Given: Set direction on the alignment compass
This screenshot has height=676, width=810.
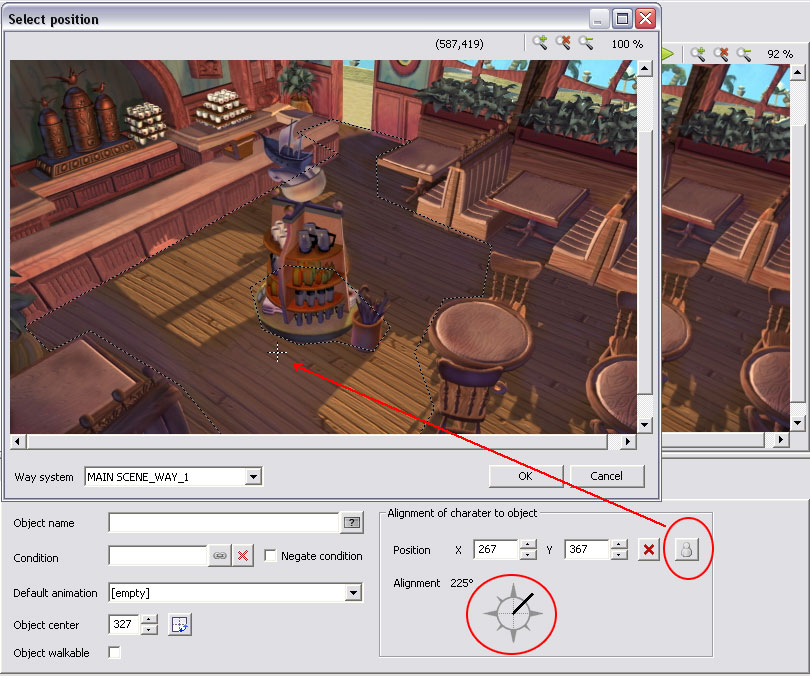Looking at the screenshot, I should click(x=513, y=614).
